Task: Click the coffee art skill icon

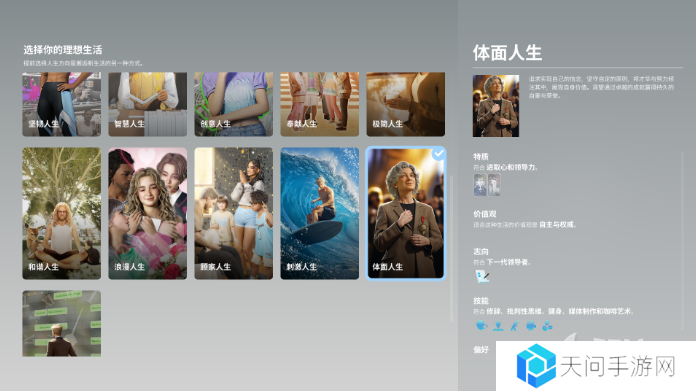Action: (x=547, y=326)
